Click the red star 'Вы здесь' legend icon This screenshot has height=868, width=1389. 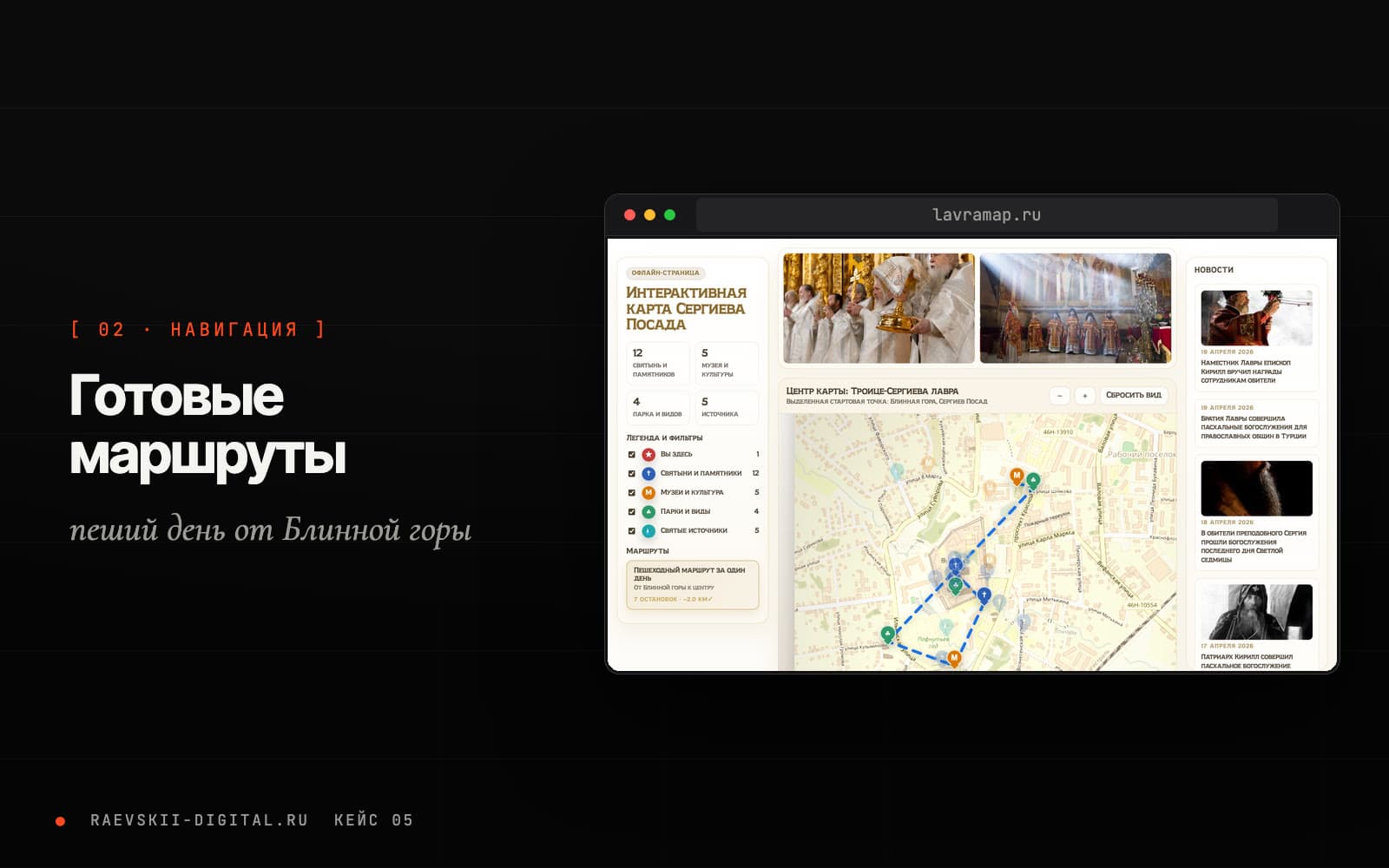(648, 455)
